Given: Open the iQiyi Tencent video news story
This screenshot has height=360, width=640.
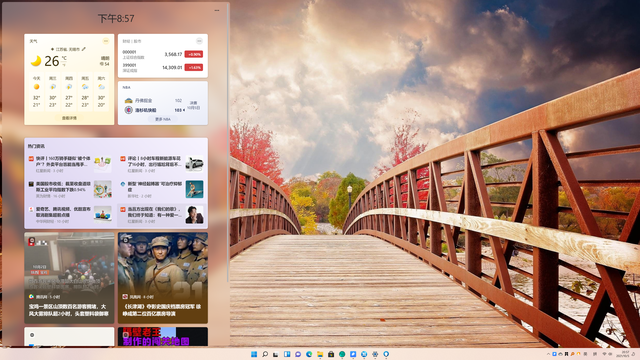Looking at the screenshot, I should coord(69,215).
